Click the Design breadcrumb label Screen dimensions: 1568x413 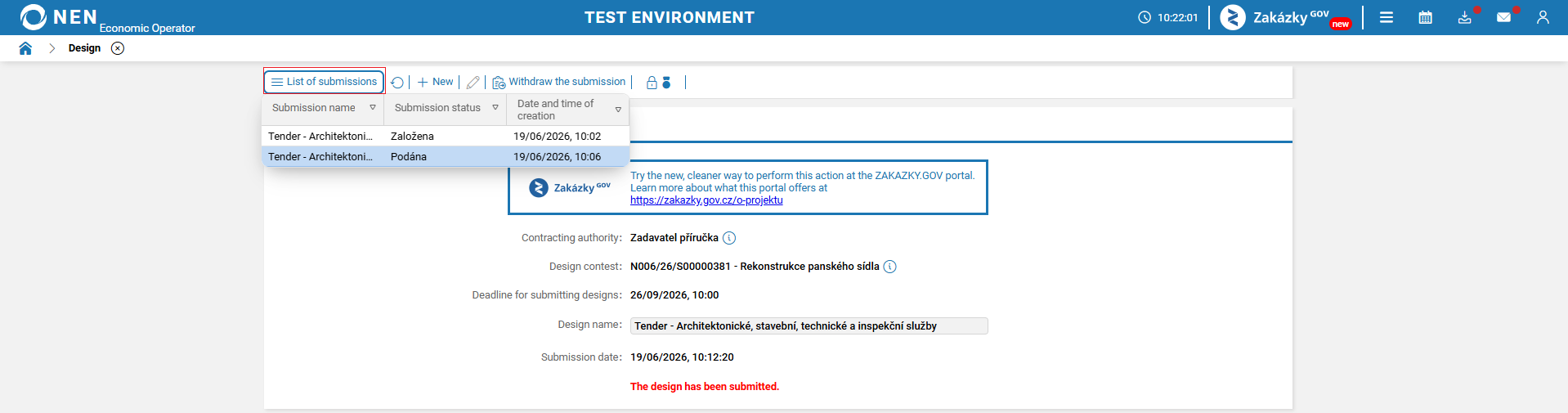point(85,48)
